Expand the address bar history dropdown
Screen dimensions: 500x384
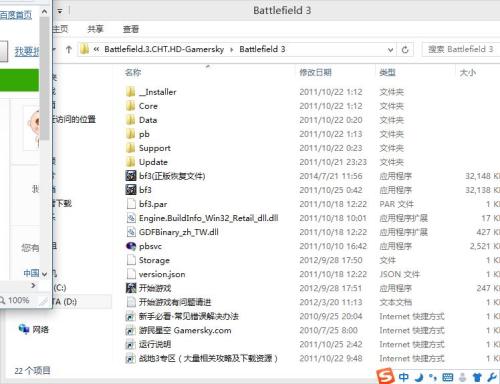pos(390,50)
